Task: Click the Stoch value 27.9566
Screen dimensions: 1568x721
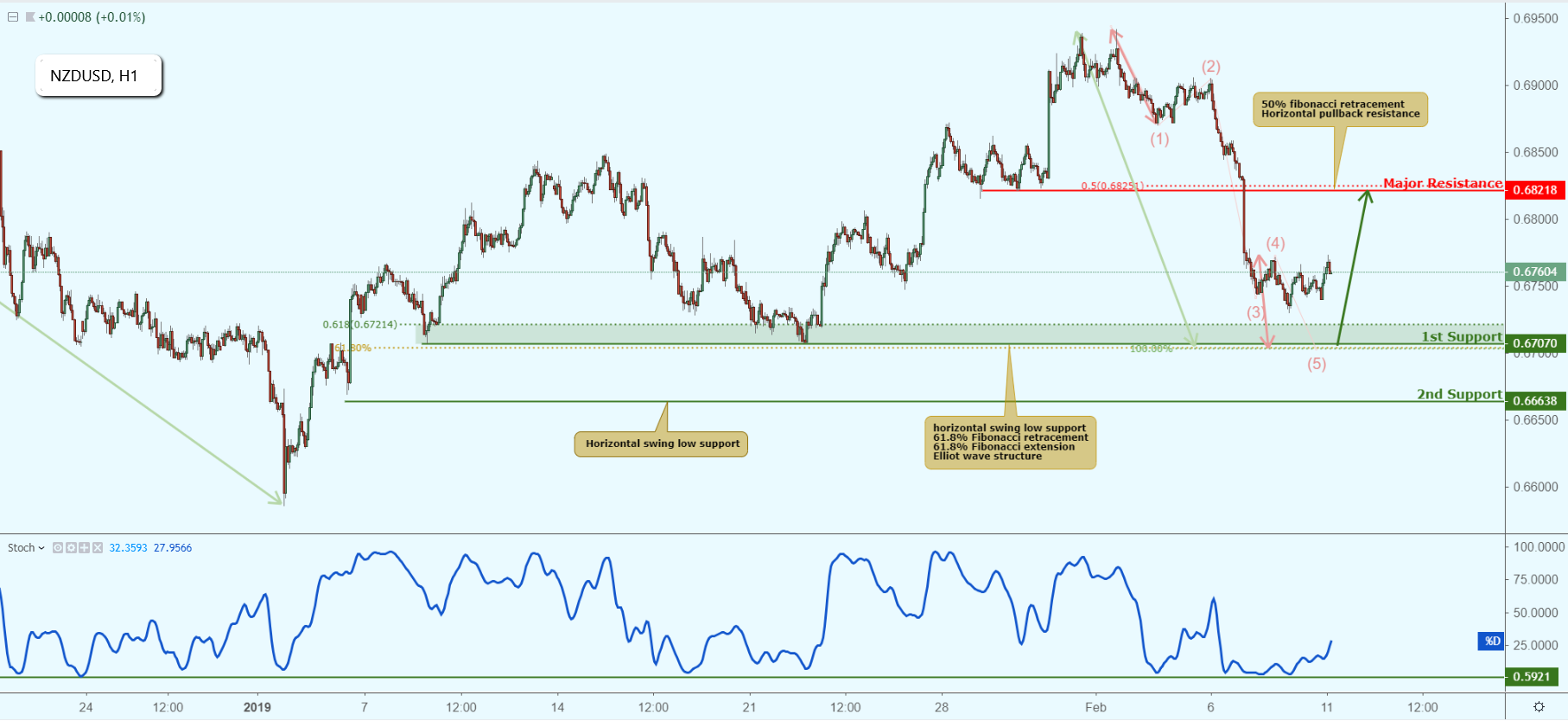Action: (173, 548)
